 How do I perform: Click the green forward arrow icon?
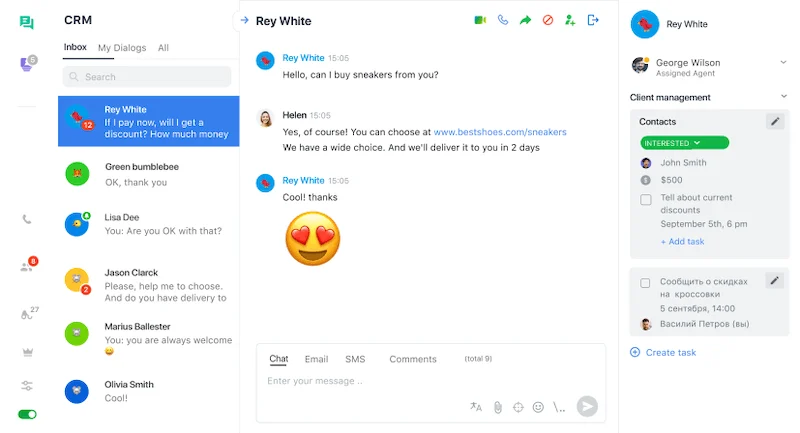pyautogui.click(x=525, y=20)
